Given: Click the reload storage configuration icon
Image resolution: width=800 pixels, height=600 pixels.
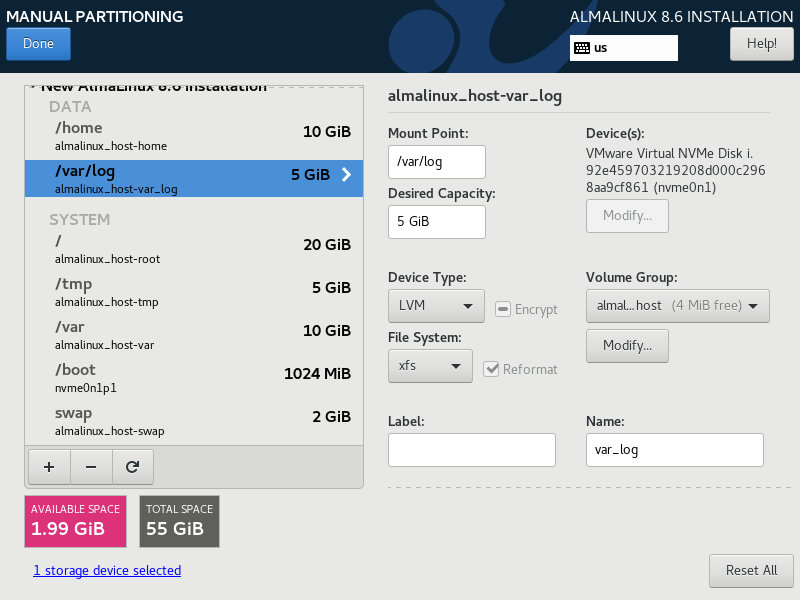Looking at the screenshot, I should (133, 467).
